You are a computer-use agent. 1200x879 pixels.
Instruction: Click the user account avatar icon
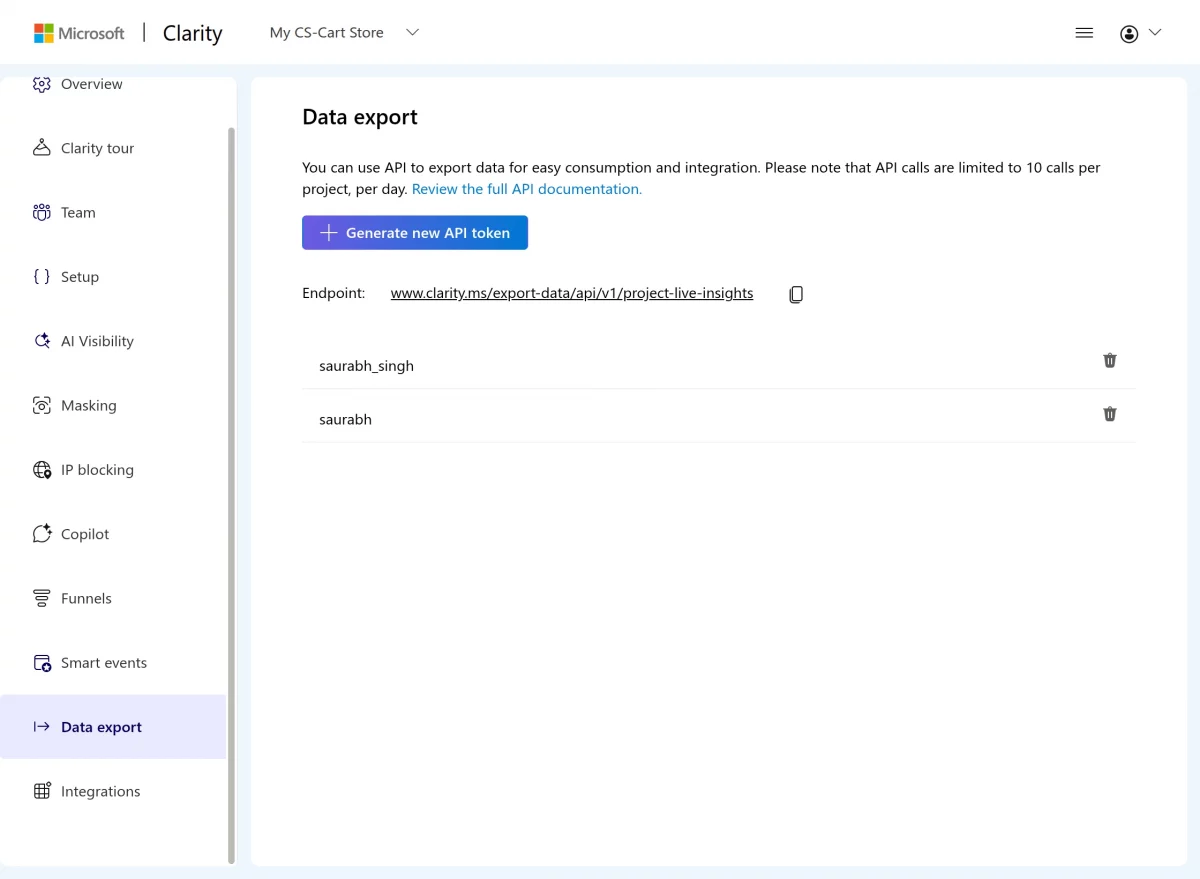pyautogui.click(x=1129, y=34)
